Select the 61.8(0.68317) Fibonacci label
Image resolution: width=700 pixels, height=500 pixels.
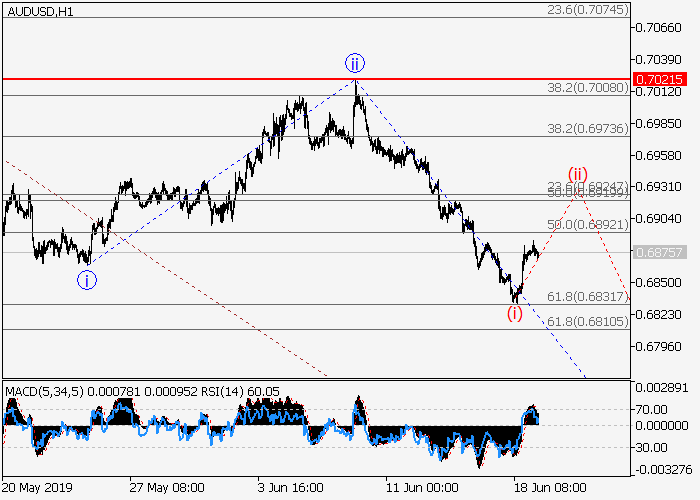(587, 297)
